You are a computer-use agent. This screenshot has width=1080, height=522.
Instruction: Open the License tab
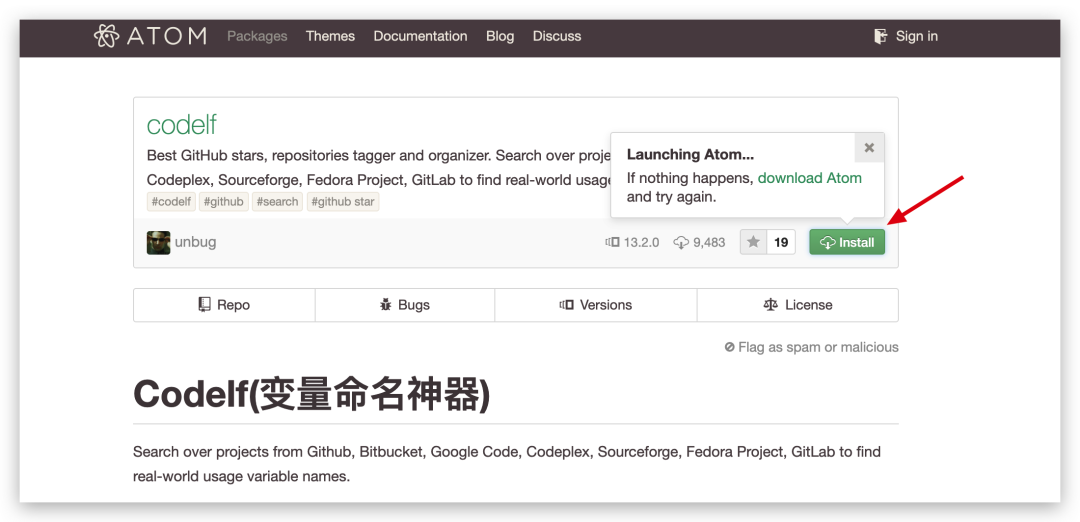click(798, 305)
